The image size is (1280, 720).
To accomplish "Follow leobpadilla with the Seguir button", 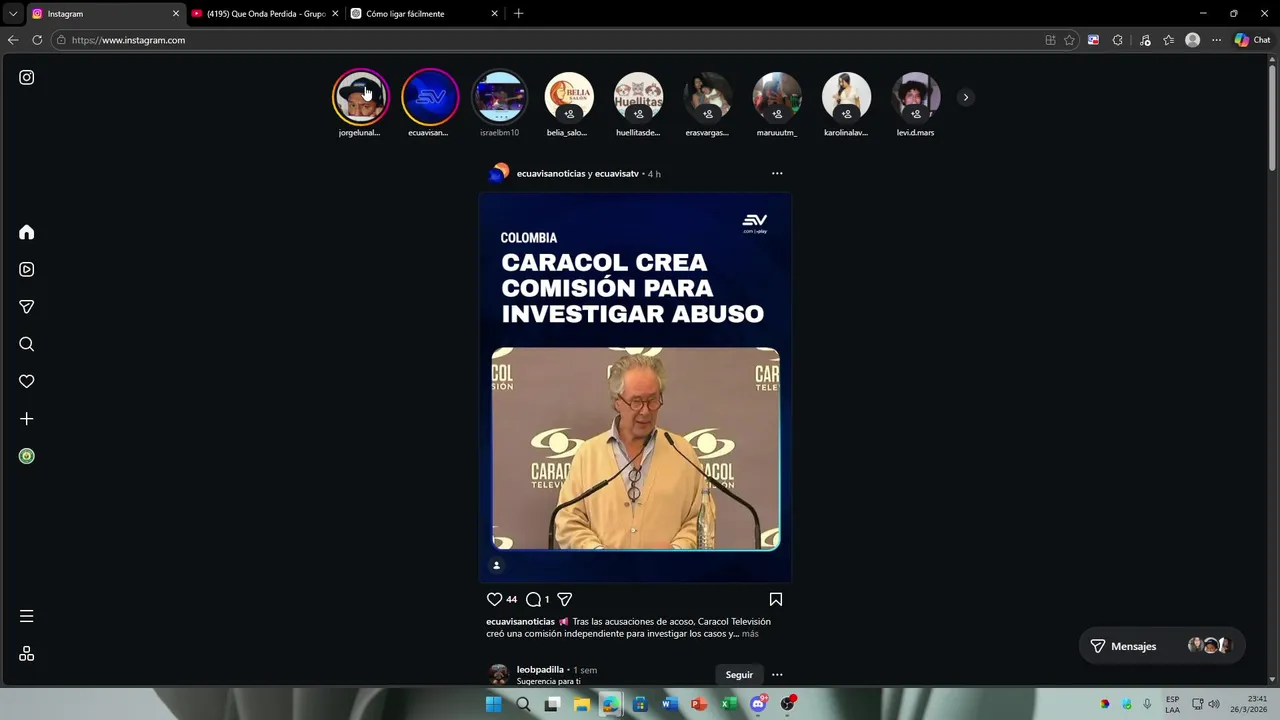I will click(x=739, y=675).
